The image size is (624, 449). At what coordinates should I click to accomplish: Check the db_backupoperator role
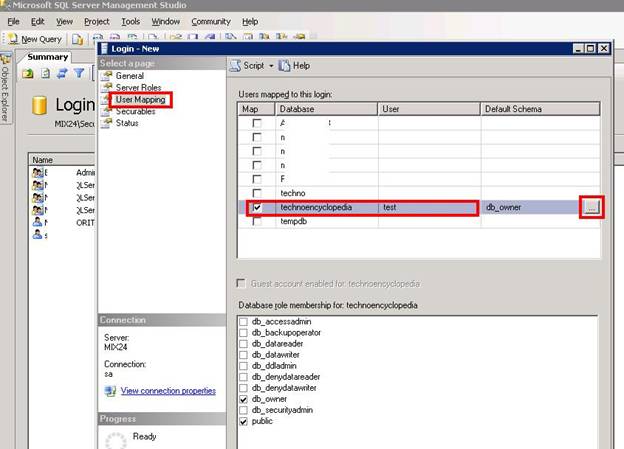point(244,333)
